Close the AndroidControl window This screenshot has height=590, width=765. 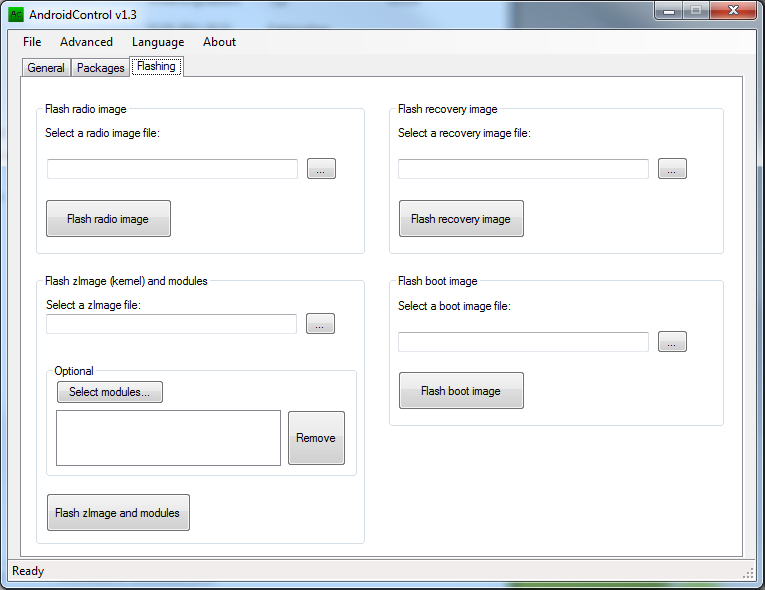pyautogui.click(x=733, y=10)
